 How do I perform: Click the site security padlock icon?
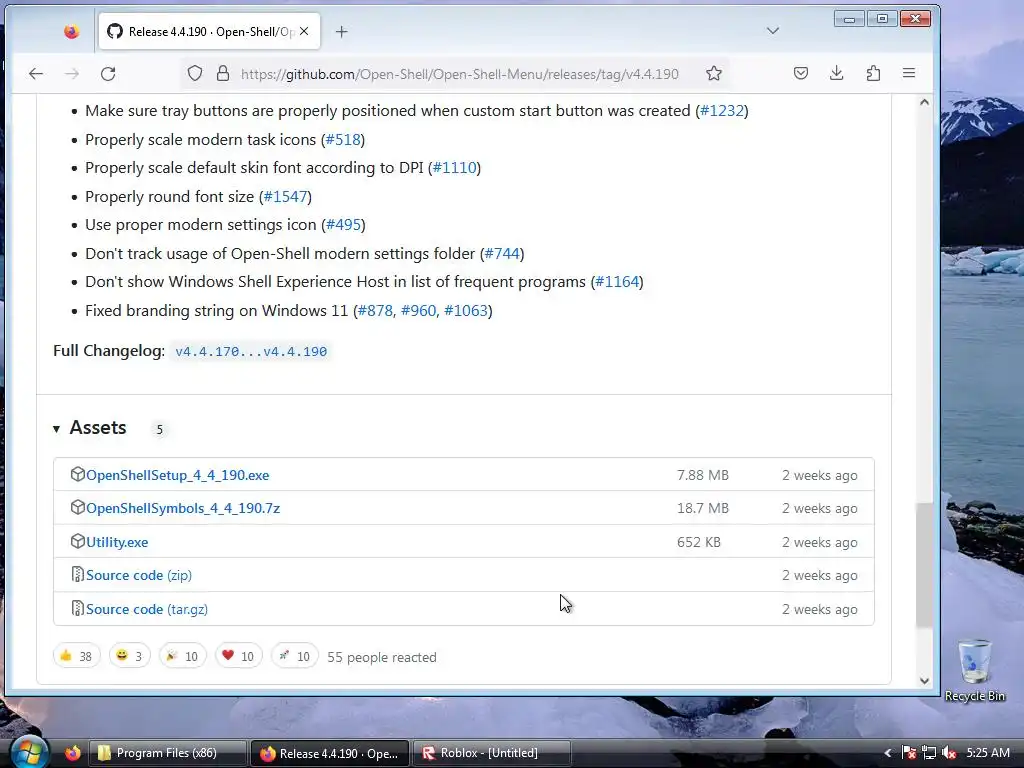(x=223, y=73)
